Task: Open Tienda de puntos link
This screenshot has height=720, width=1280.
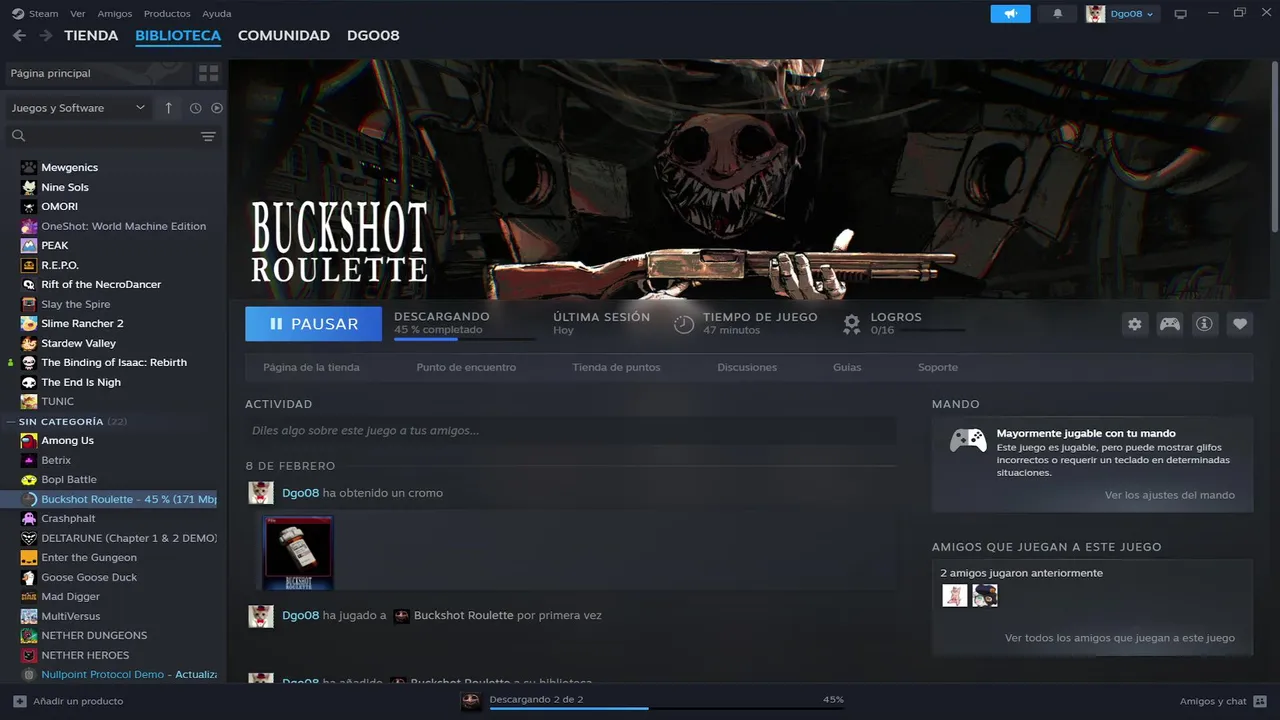Action: click(x=616, y=367)
